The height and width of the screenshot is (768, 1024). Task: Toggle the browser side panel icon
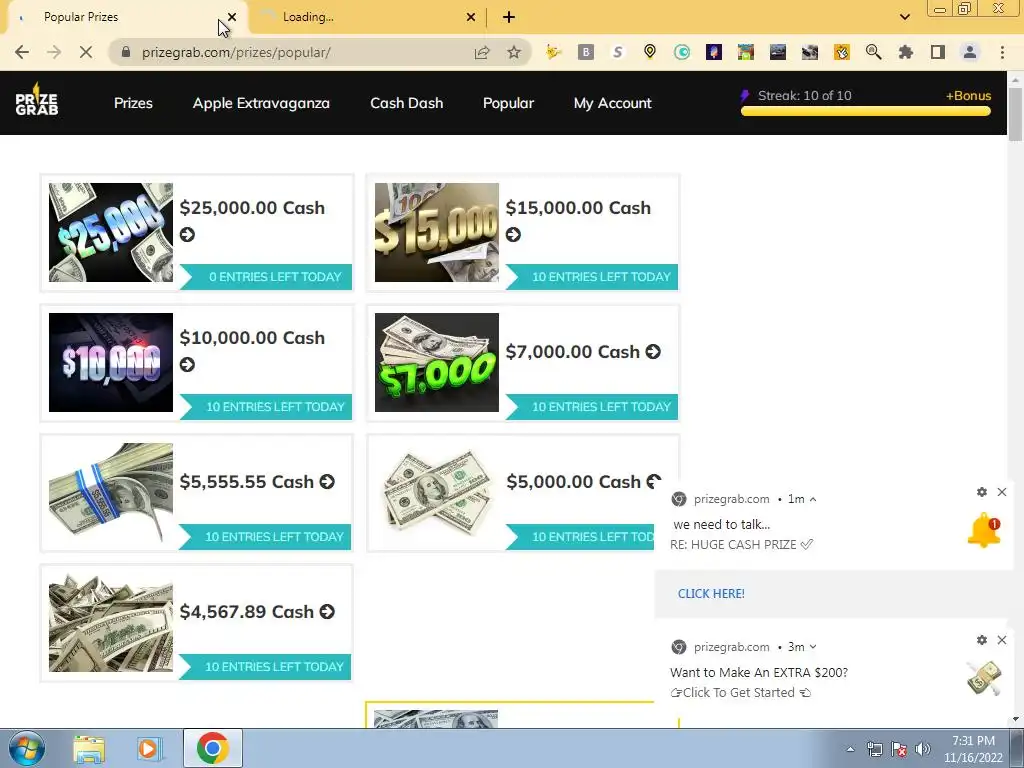pos(937,52)
